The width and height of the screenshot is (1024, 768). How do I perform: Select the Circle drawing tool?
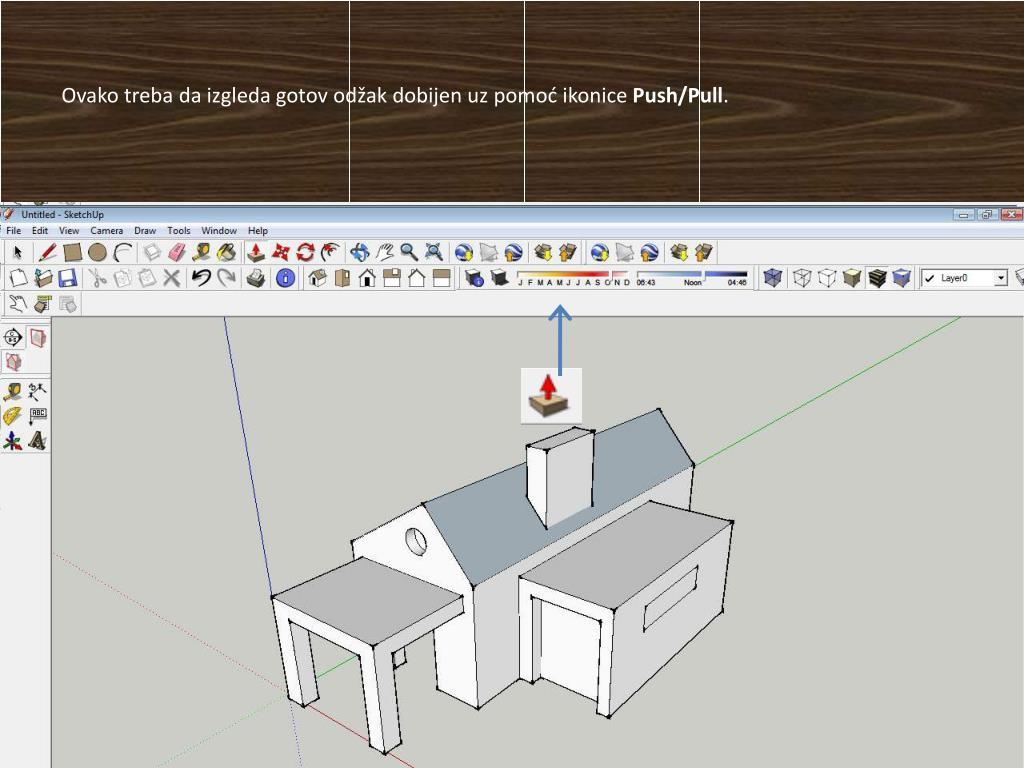[97, 252]
